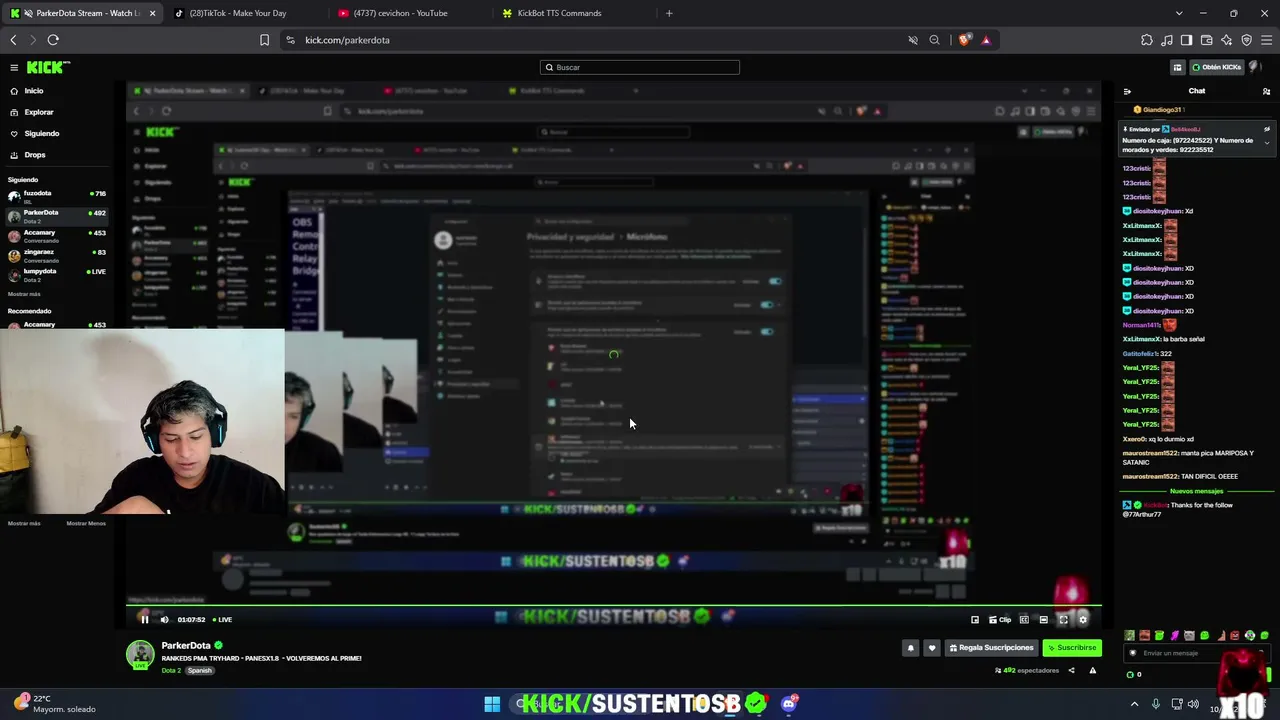Viewport: 1280px width, 720px height.
Task: Create a Clip of the stream
Action: tap(1000, 620)
